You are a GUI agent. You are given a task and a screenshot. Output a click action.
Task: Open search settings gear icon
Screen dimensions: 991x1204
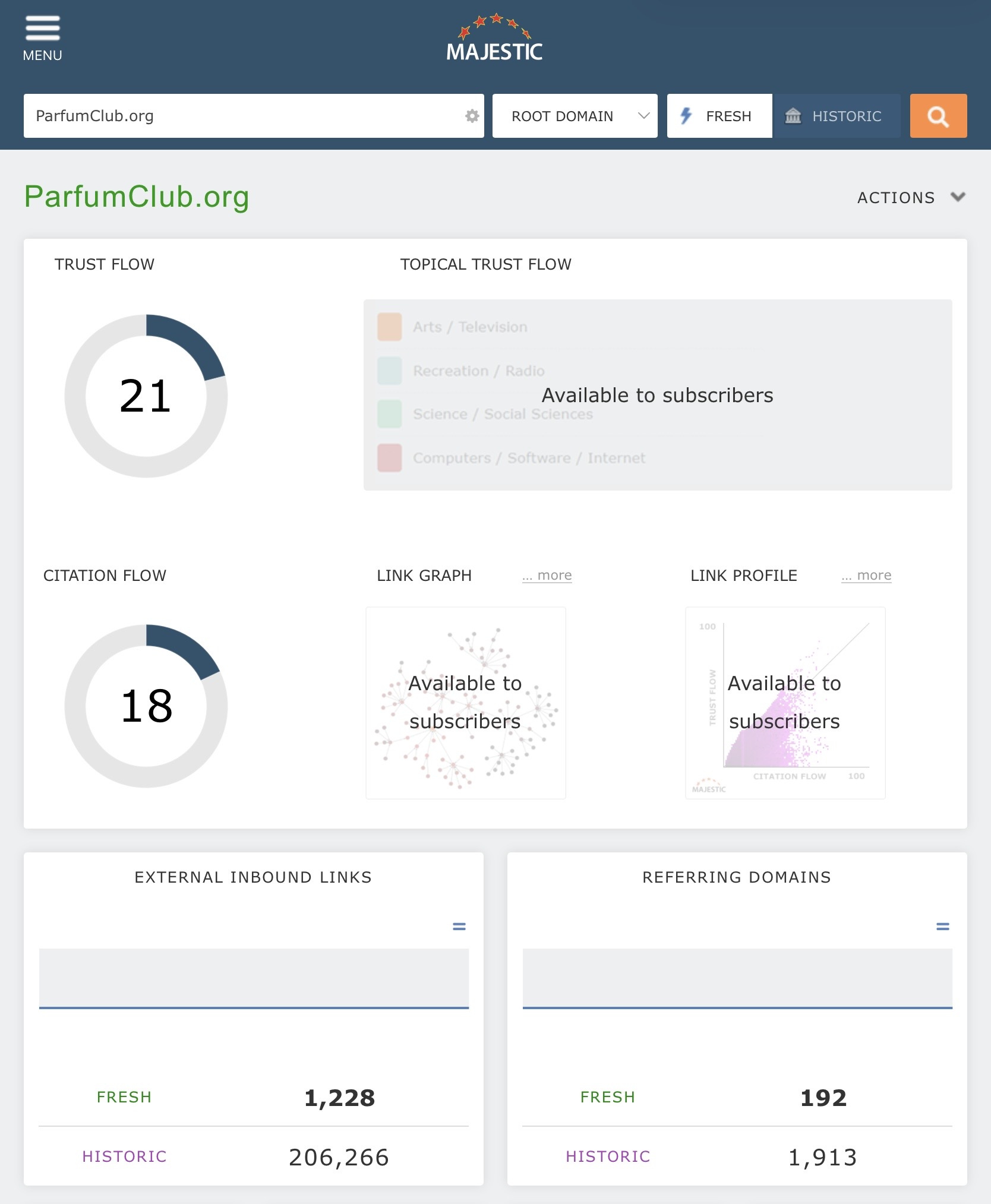[472, 116]
